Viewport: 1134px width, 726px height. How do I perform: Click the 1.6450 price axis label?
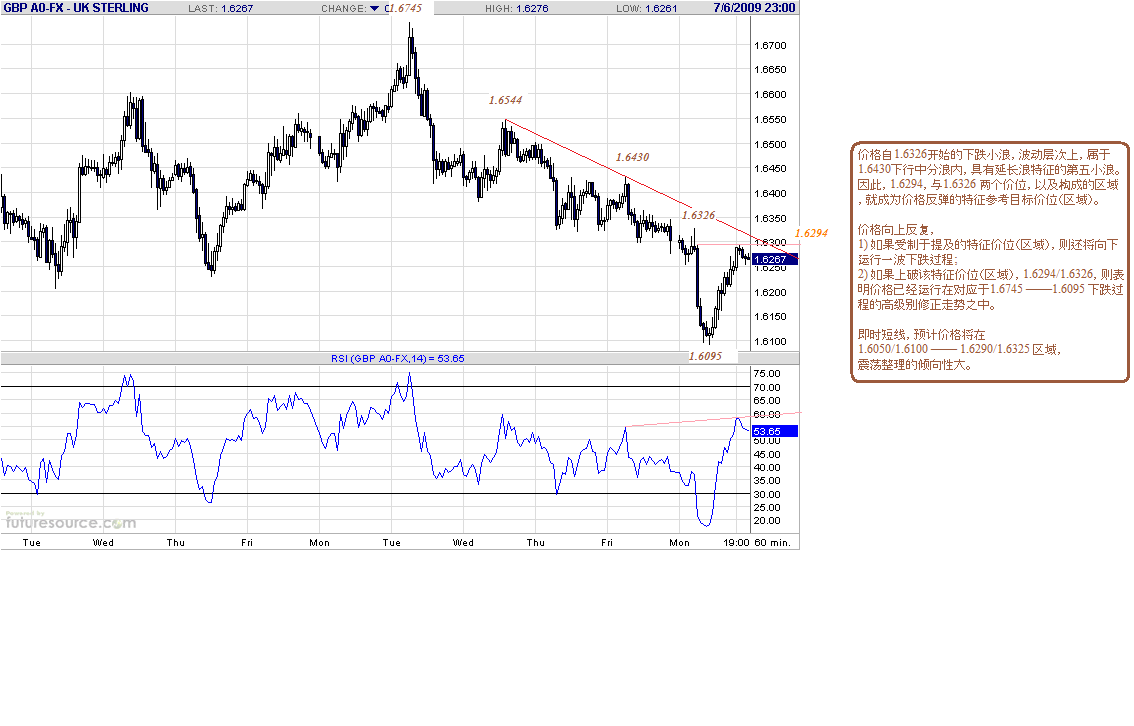[x=770, y=168]
